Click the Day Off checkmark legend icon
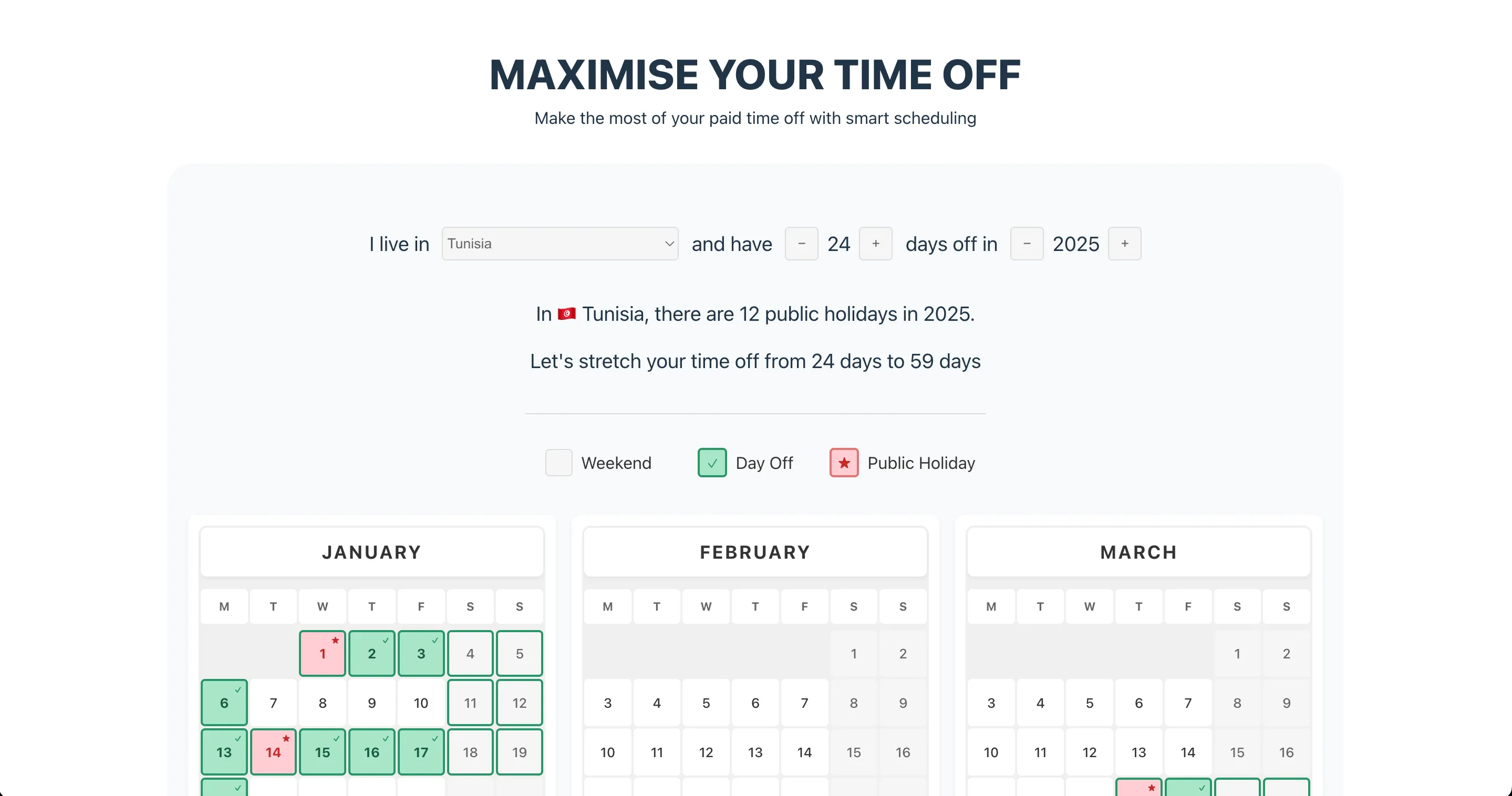Viewport: 1512px width, 796px height. 712,463
